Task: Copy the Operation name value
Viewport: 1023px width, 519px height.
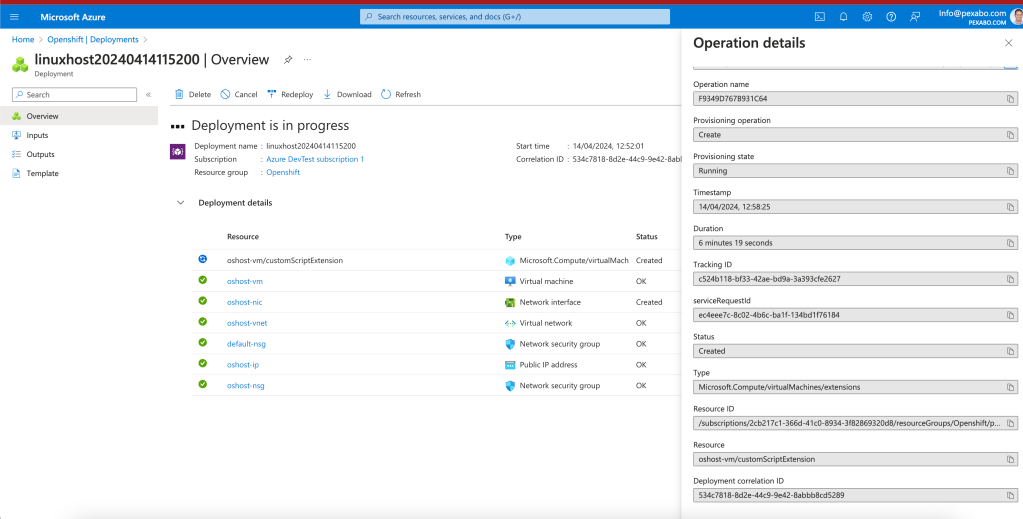Action: click(1010, 99)
